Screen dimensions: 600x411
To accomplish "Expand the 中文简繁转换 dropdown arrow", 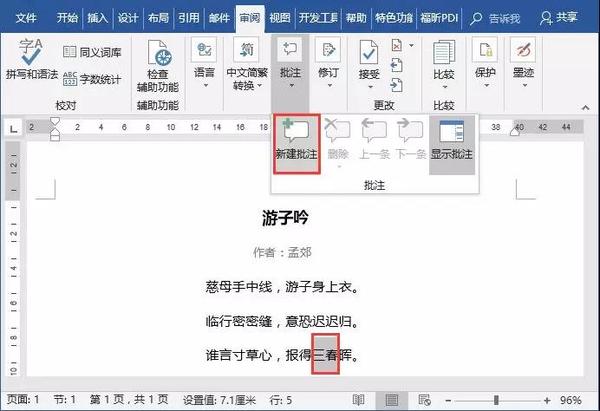I will tap(259, 85).
